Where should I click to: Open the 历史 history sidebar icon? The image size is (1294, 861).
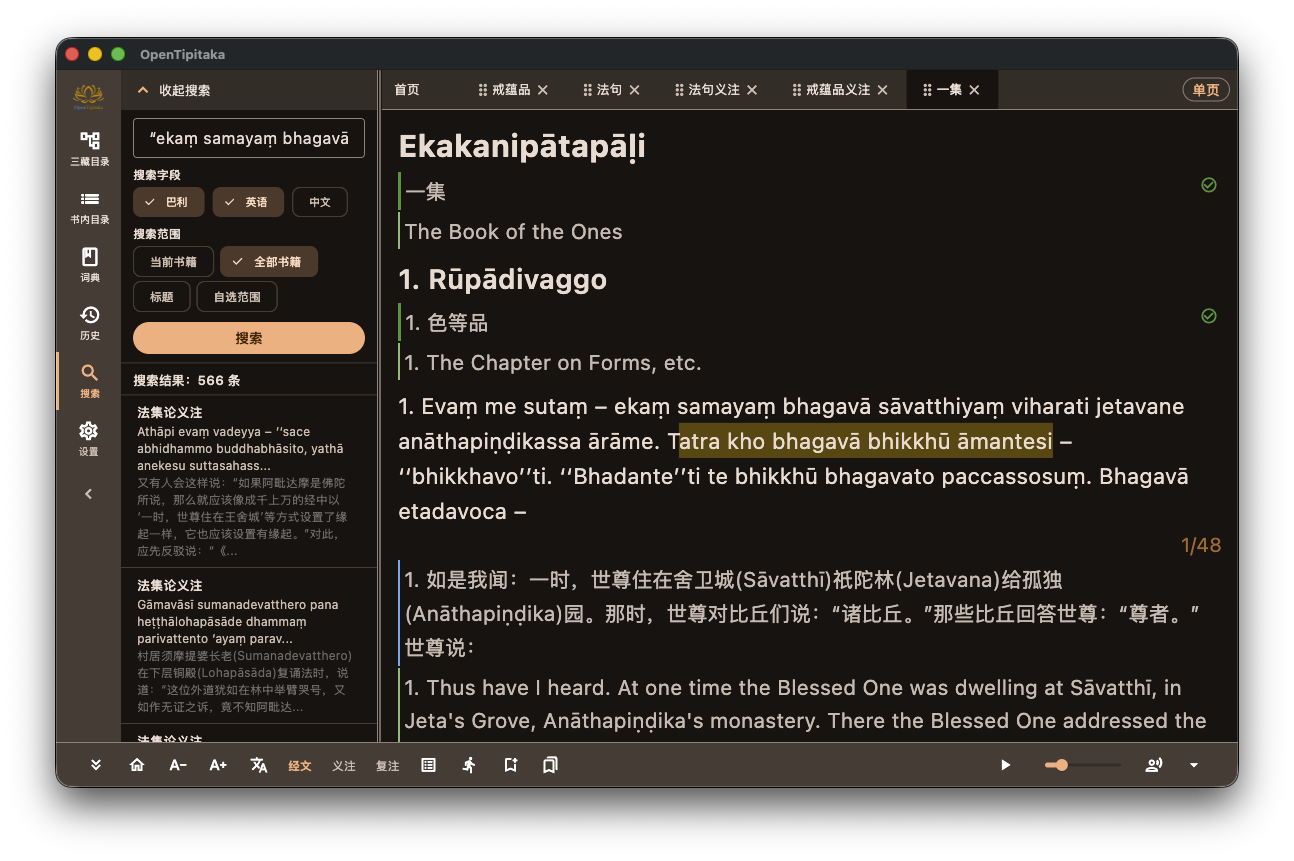(x=89, y=322)
